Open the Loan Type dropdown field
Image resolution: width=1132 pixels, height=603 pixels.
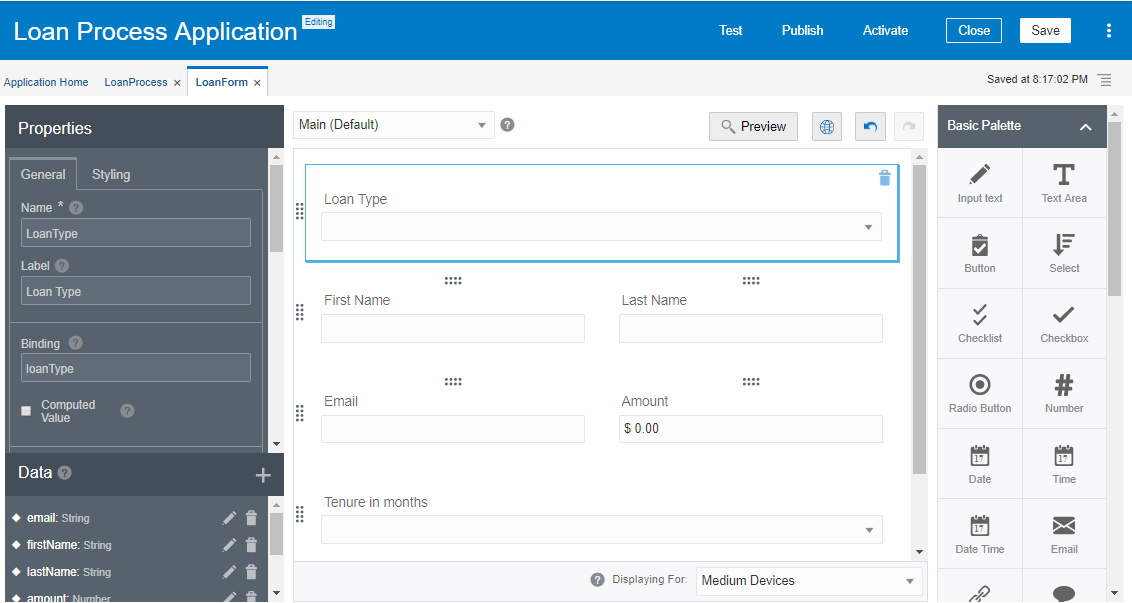[601, 227]
